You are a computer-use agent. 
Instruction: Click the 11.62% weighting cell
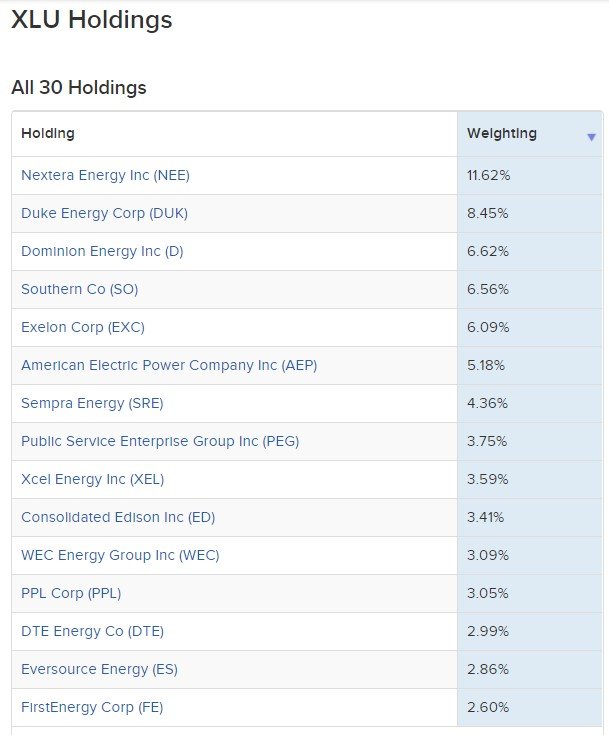(489, 175)
